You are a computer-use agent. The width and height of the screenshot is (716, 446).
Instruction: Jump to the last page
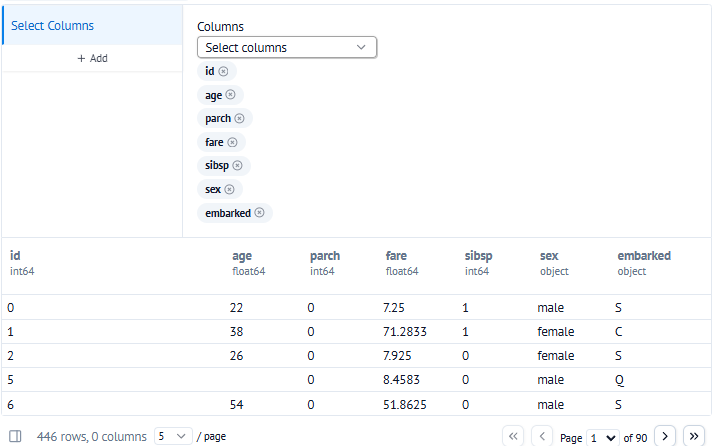click(x=694, y=436)
